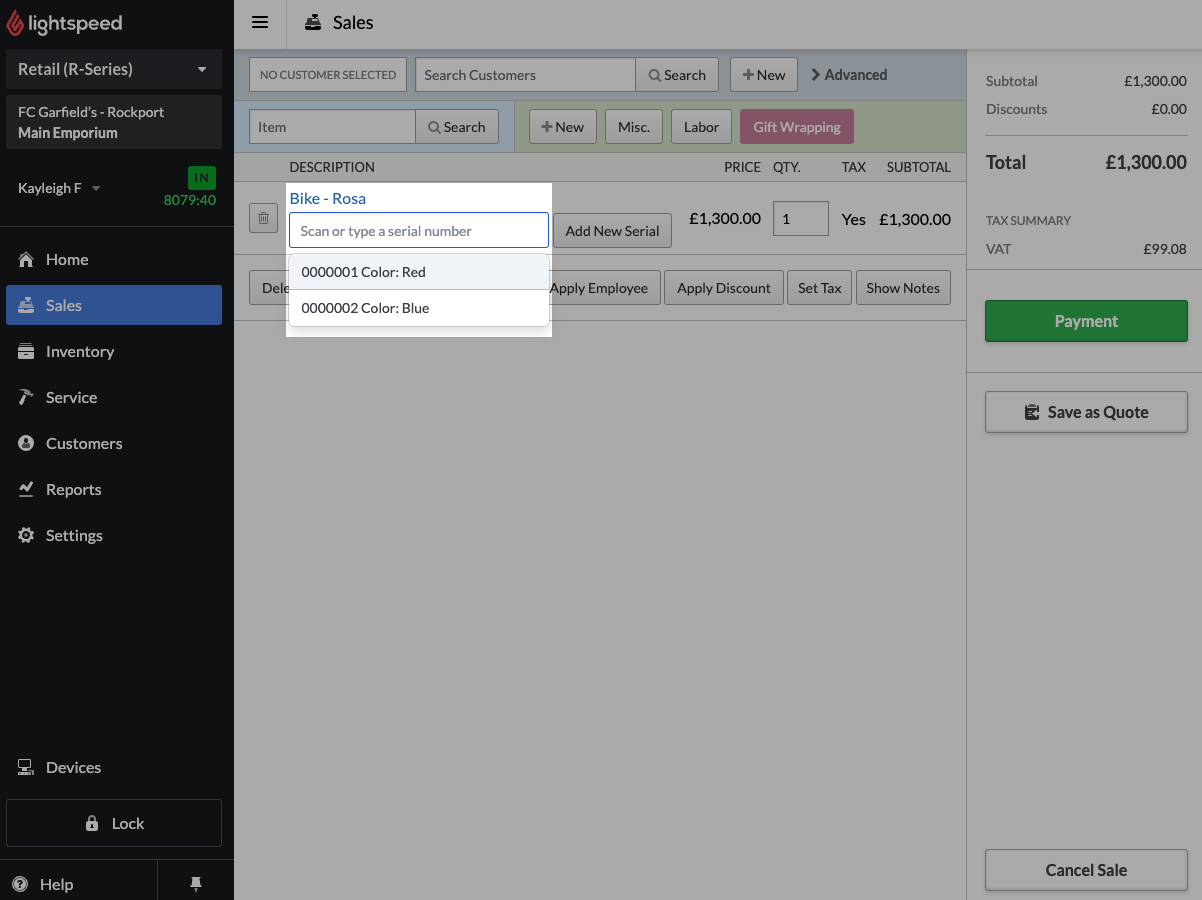Image resolution: width=1202 pixels, height=900 pixels.
Task: Open Service in the sidebar
Action: (x=114, y=397)
